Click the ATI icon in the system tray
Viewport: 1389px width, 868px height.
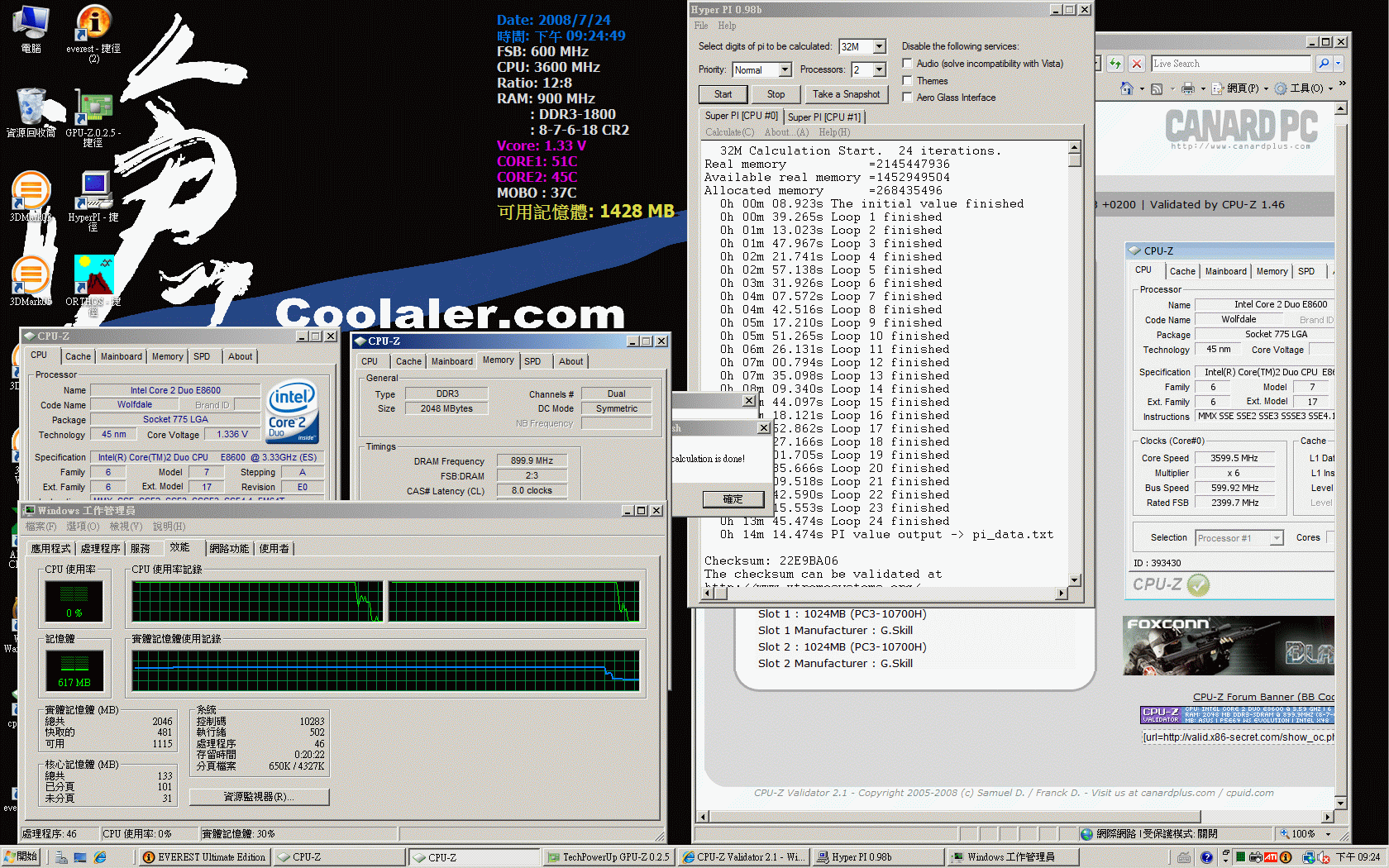pyautogui.click(x=1270, y=858)
